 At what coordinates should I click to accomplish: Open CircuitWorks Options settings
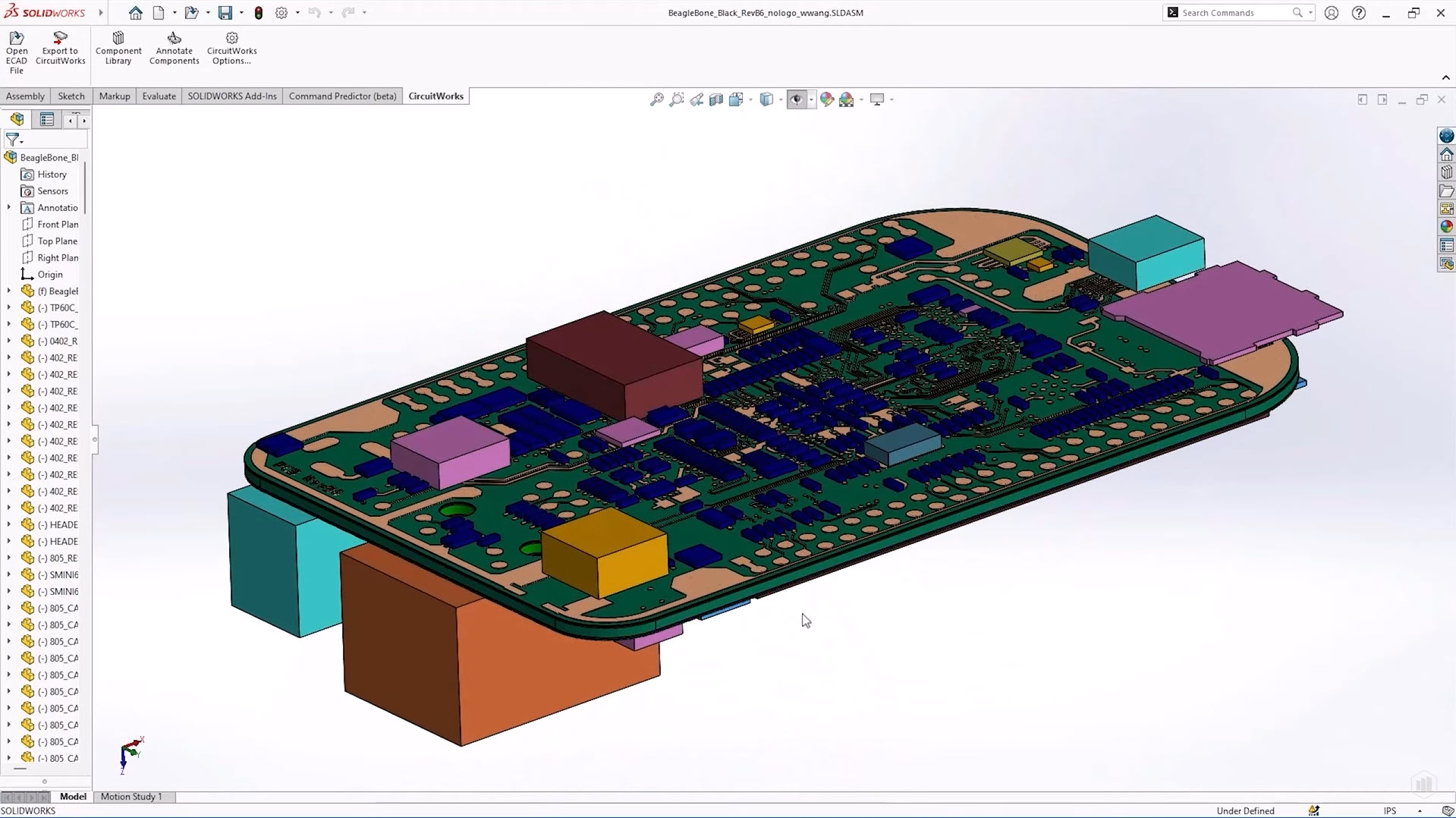[231, 48]
